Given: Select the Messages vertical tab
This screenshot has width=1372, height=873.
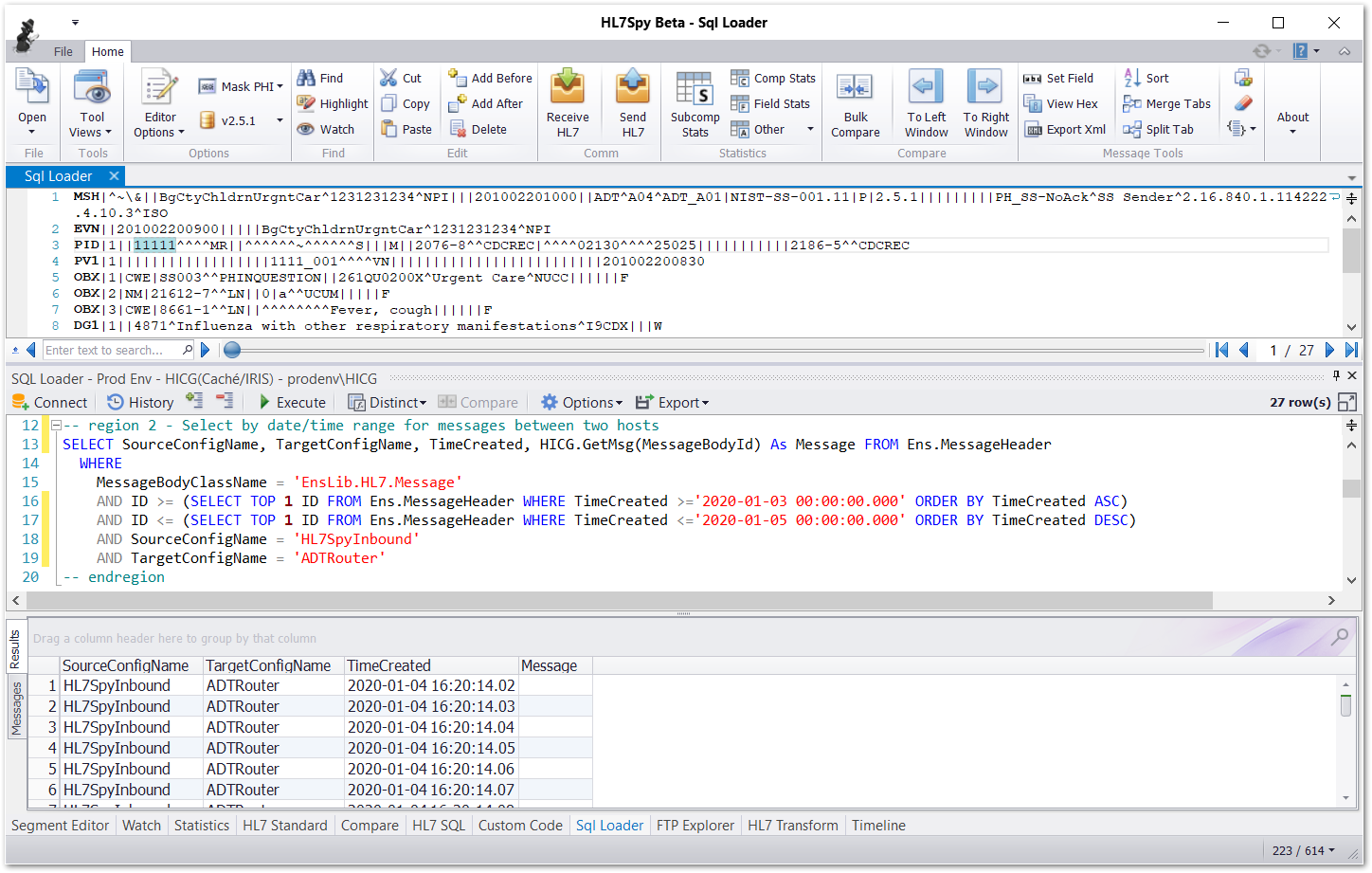Looking at the screenshot, I should tap(15, 708).
